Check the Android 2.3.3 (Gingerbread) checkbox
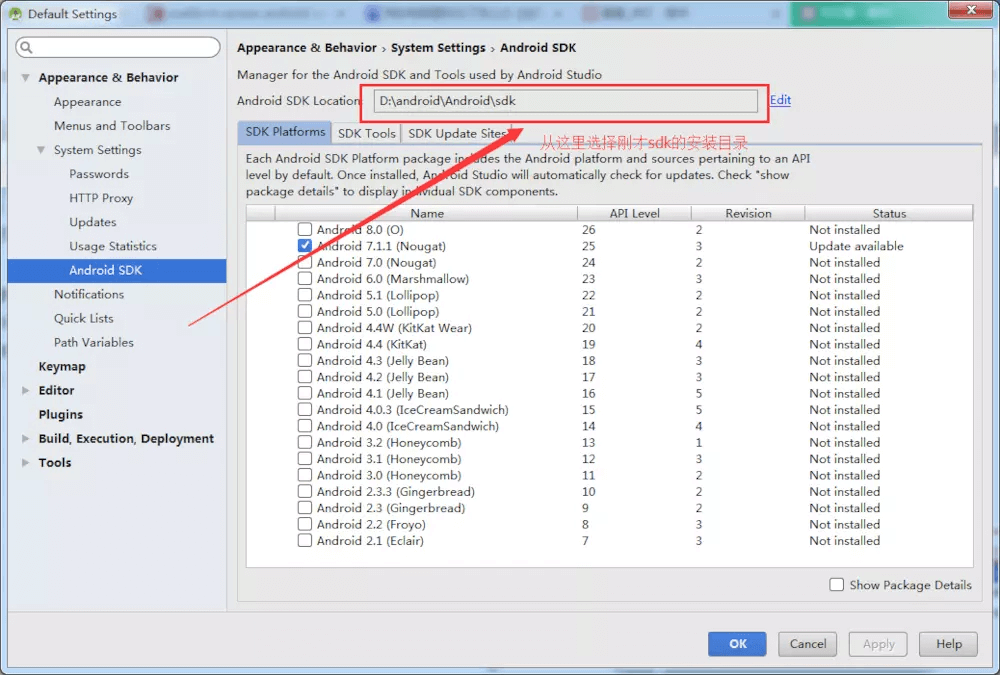The image size is (1000, 675). click(305, 491)
